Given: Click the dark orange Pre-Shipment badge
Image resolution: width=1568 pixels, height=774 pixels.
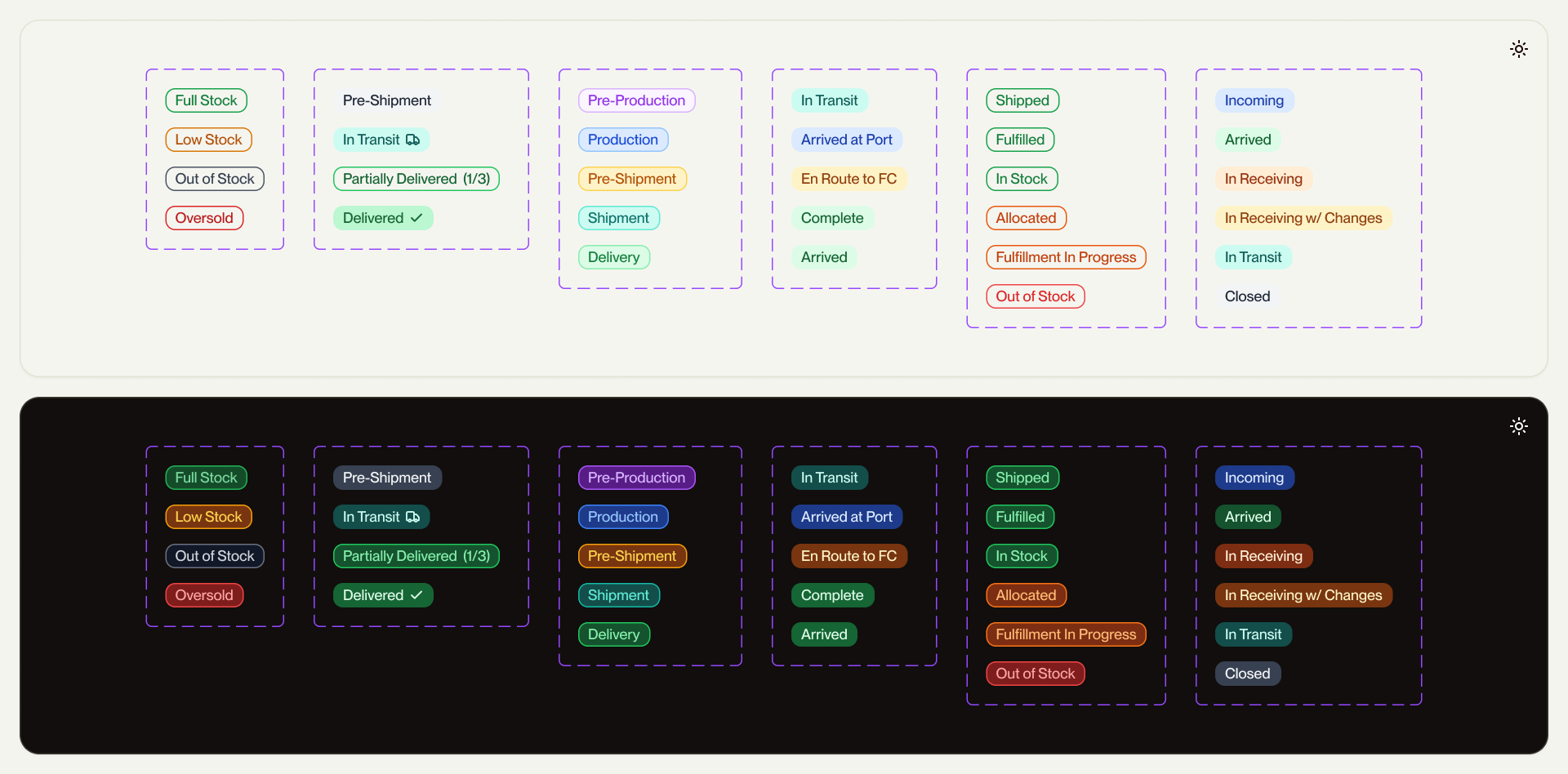Looking at the screenshot, I should (632, 556).
